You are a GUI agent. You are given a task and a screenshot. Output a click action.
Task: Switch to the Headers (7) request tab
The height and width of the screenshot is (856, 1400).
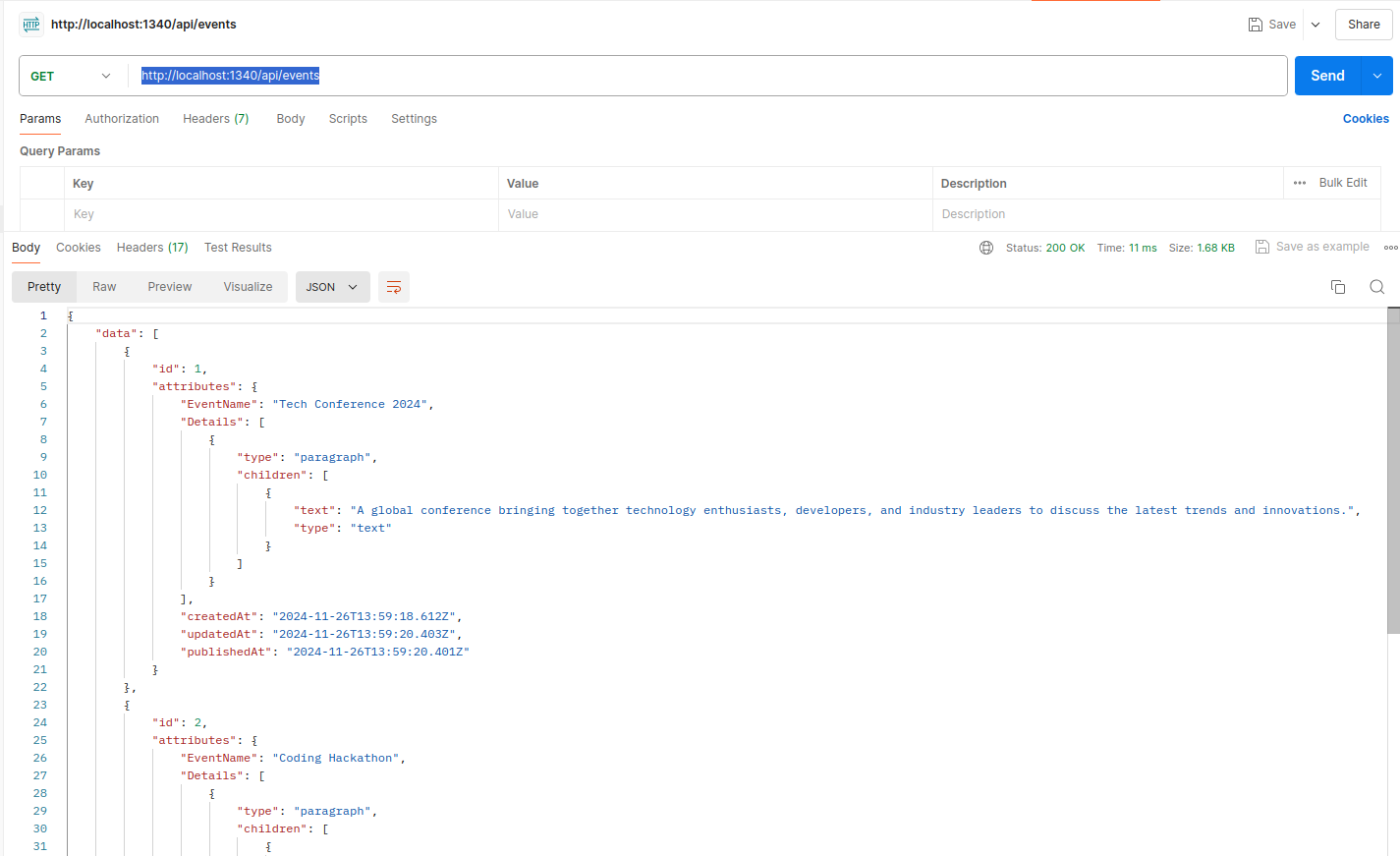coord(215,118)
